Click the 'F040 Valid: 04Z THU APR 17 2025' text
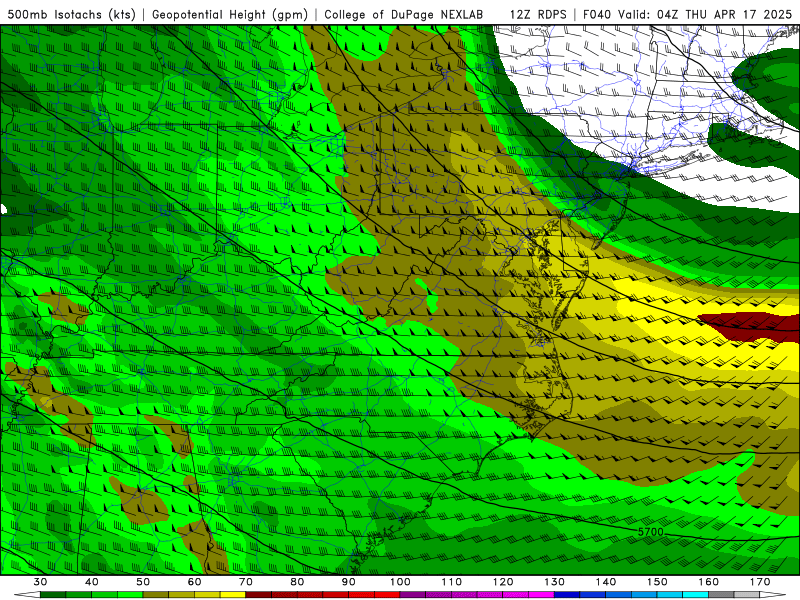Screen dimensions: 800x600 688,15
